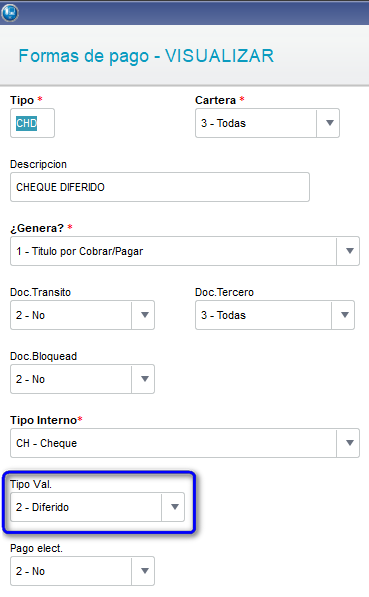
Task: Click the Formas de pago - VISUALIZAR heading
Action: coord(146,56)
